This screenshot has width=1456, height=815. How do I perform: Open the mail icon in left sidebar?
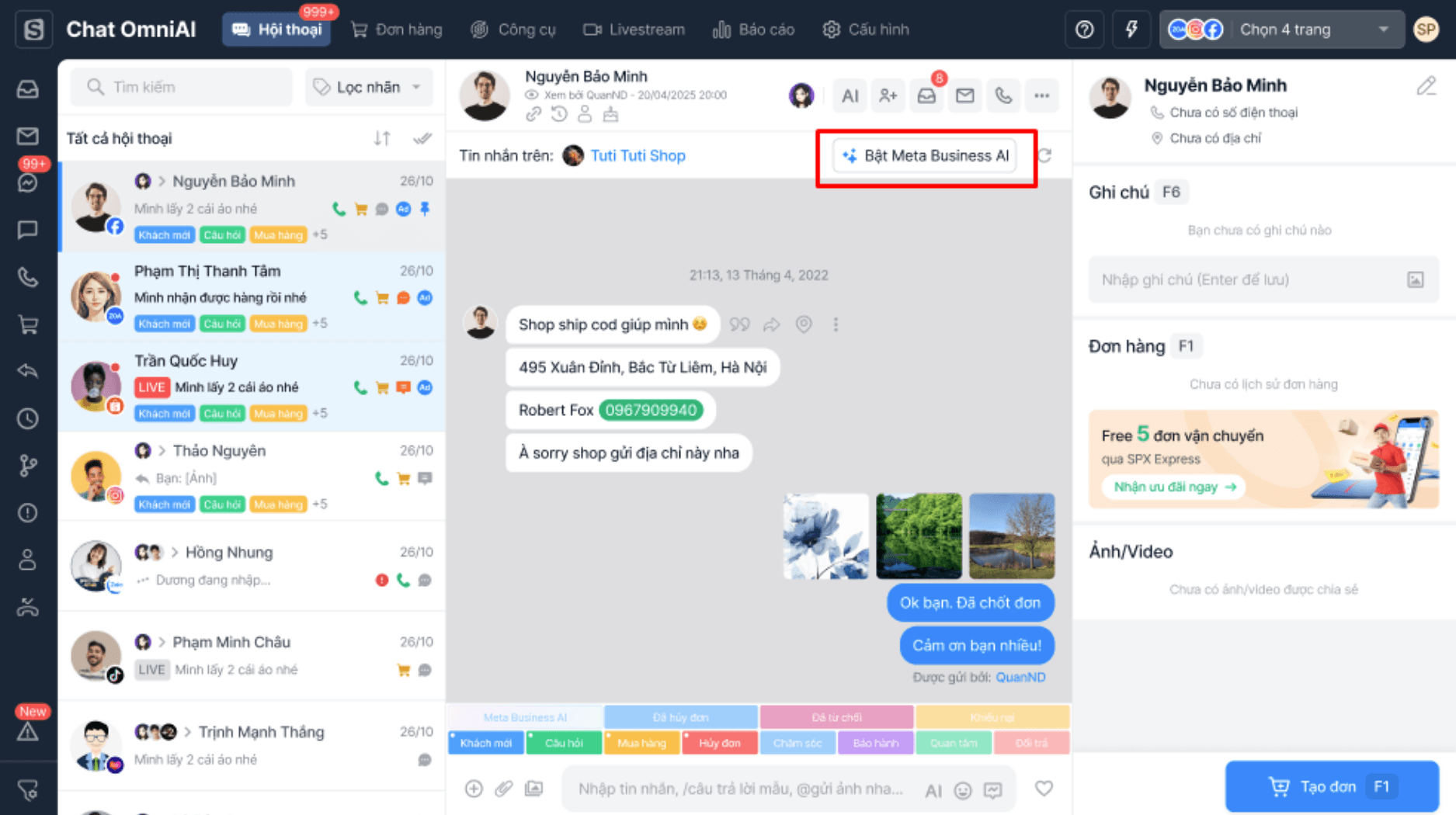28,136
